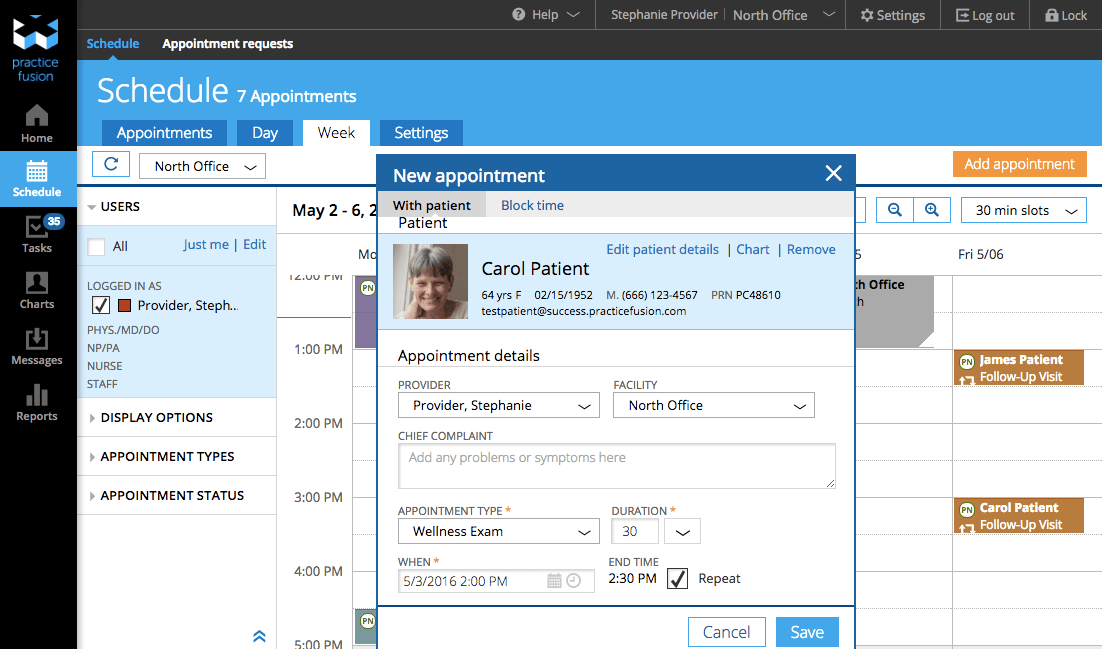Open Messages from the sidebar

[x=37, y=346]
